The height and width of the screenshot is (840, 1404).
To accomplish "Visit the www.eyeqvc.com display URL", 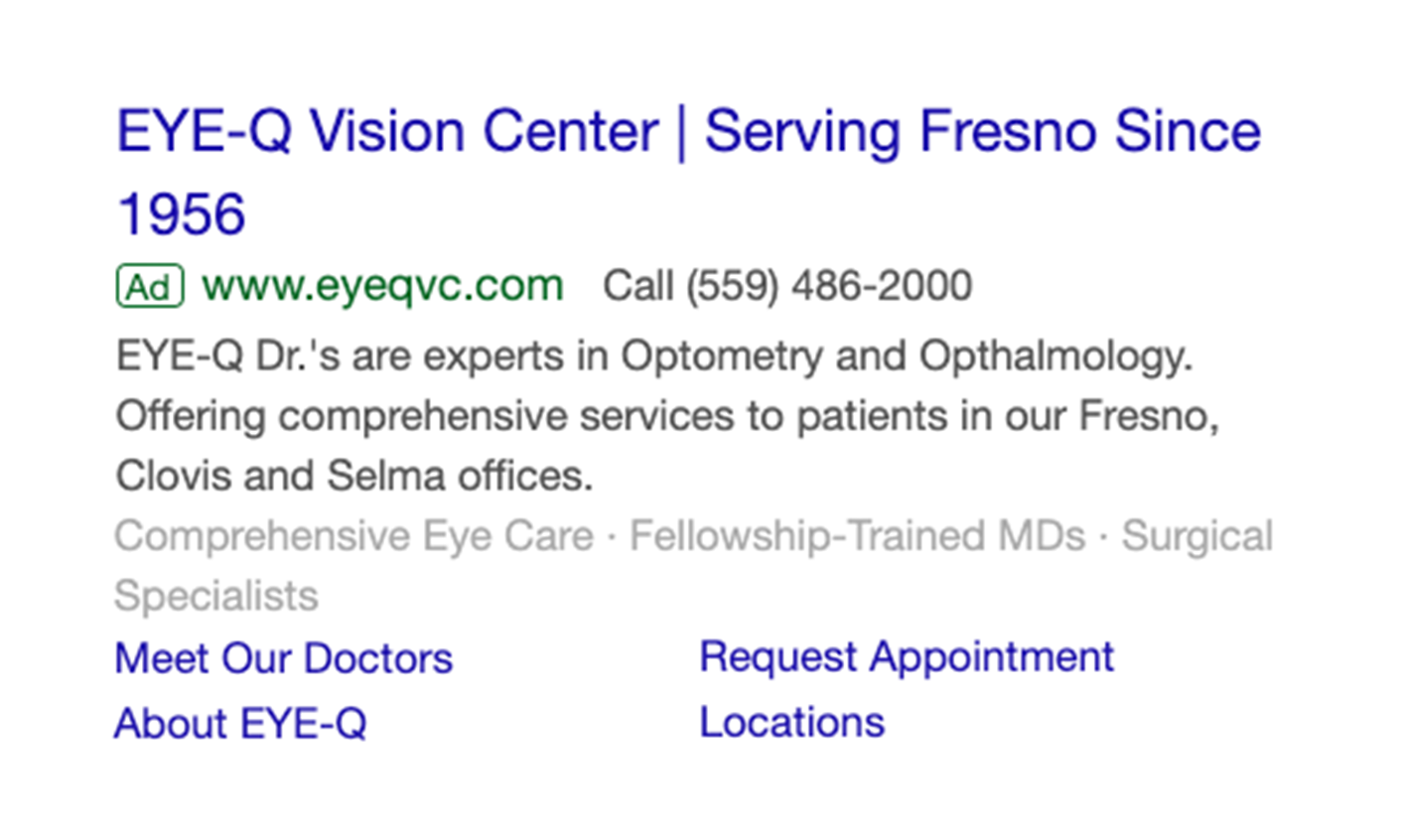I will point(382,286).
